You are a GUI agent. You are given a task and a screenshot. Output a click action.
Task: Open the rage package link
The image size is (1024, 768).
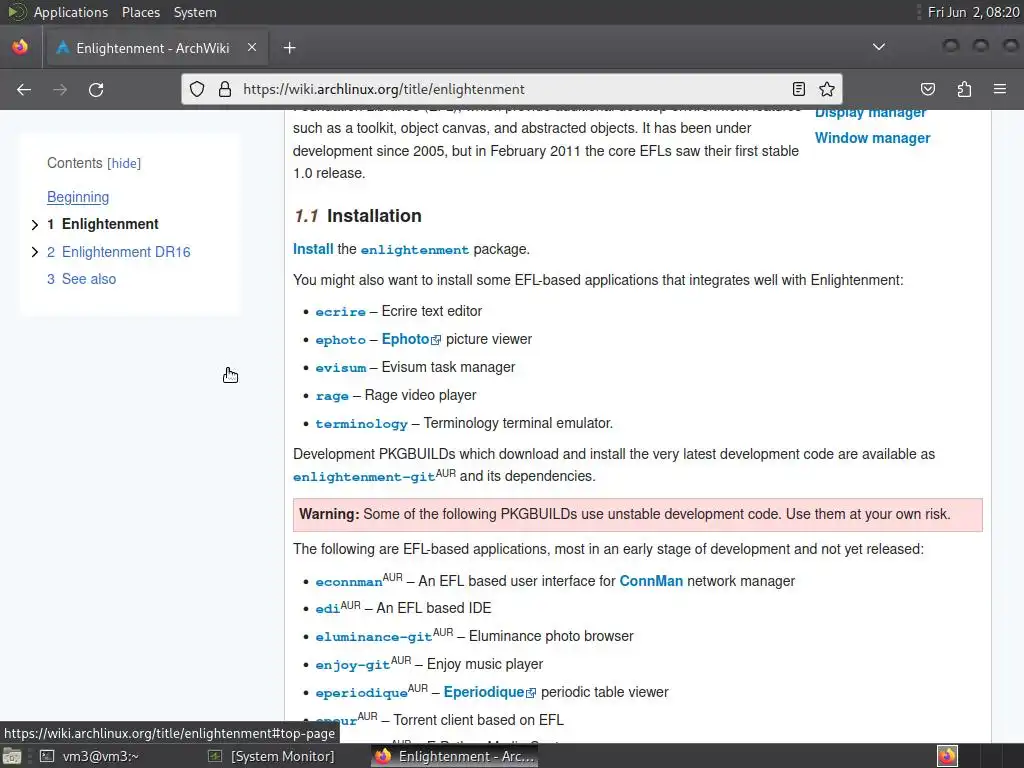coord(332,396)
